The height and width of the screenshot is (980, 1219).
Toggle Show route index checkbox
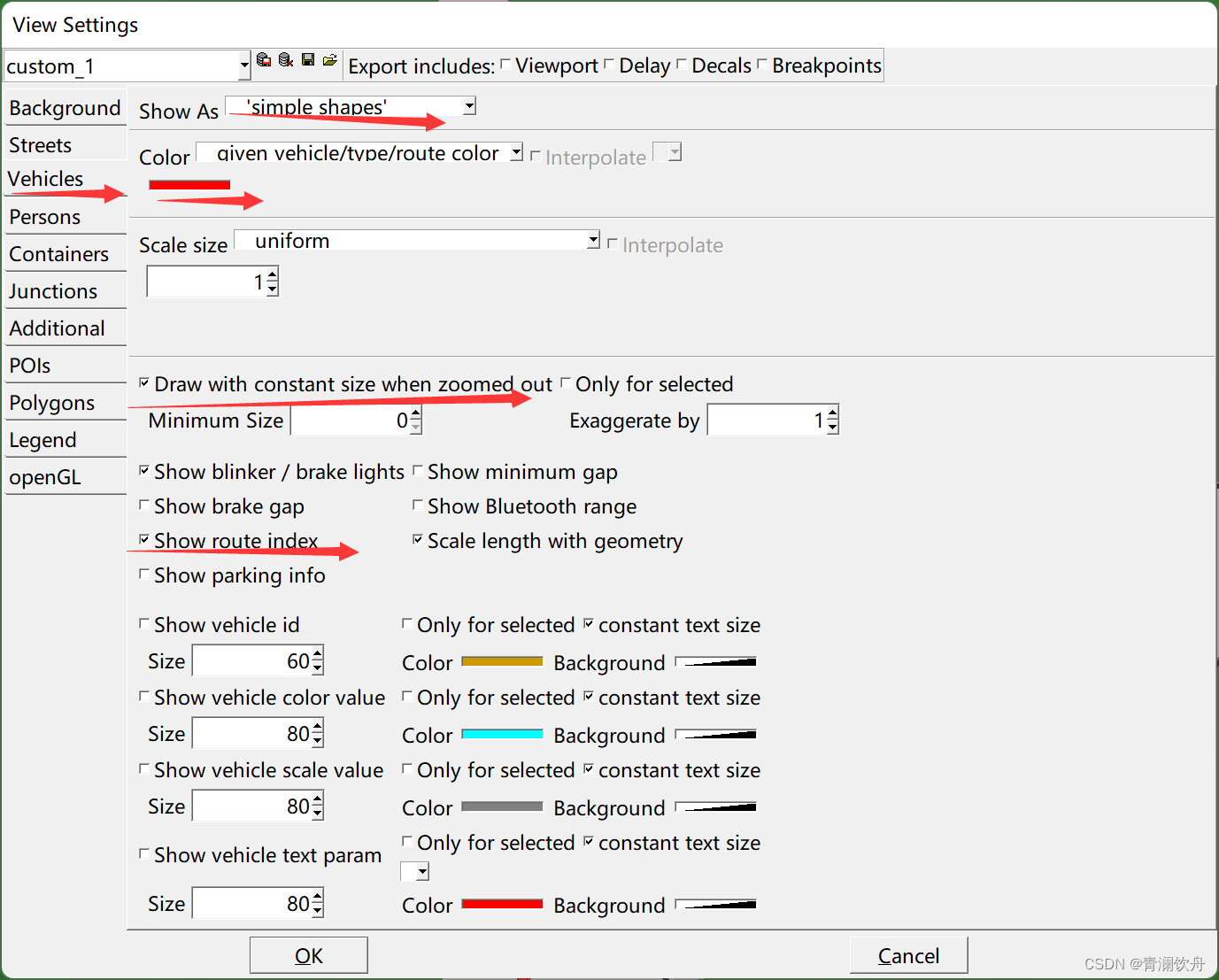click(144, 539)
